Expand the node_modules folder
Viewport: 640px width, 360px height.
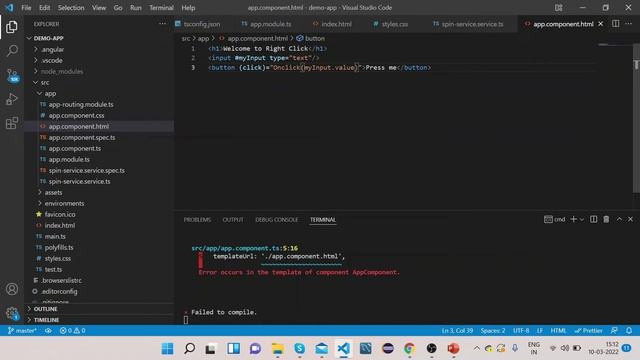tap(36, 71)
